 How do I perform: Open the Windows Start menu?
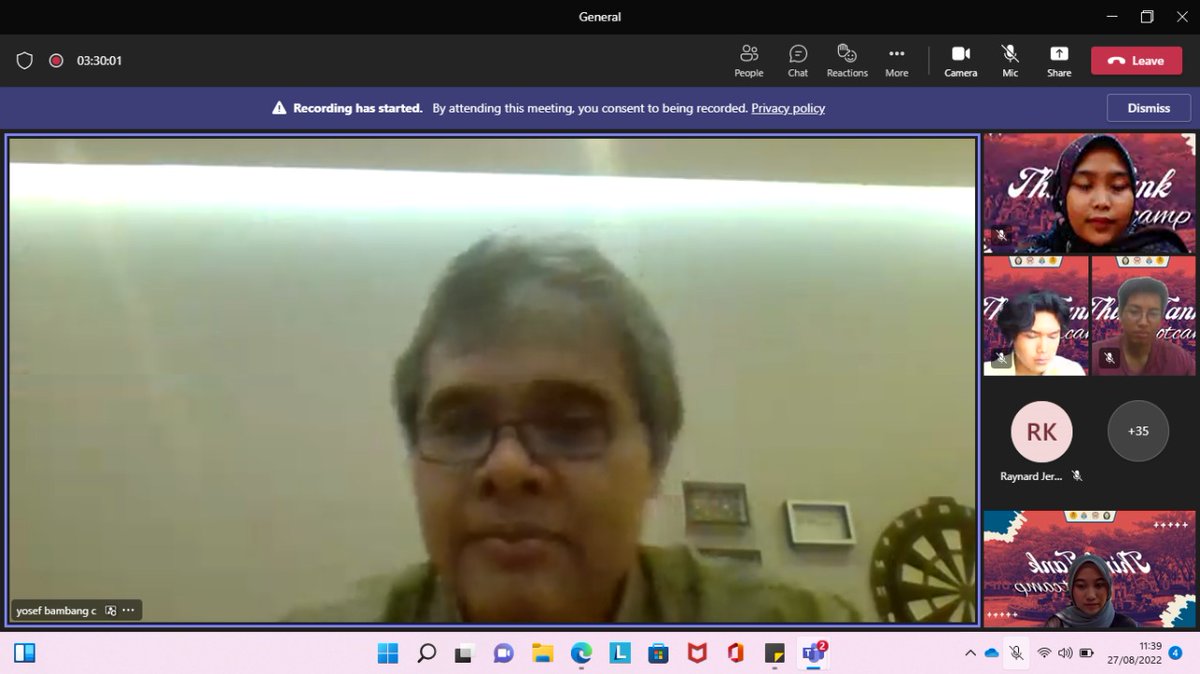387,653
